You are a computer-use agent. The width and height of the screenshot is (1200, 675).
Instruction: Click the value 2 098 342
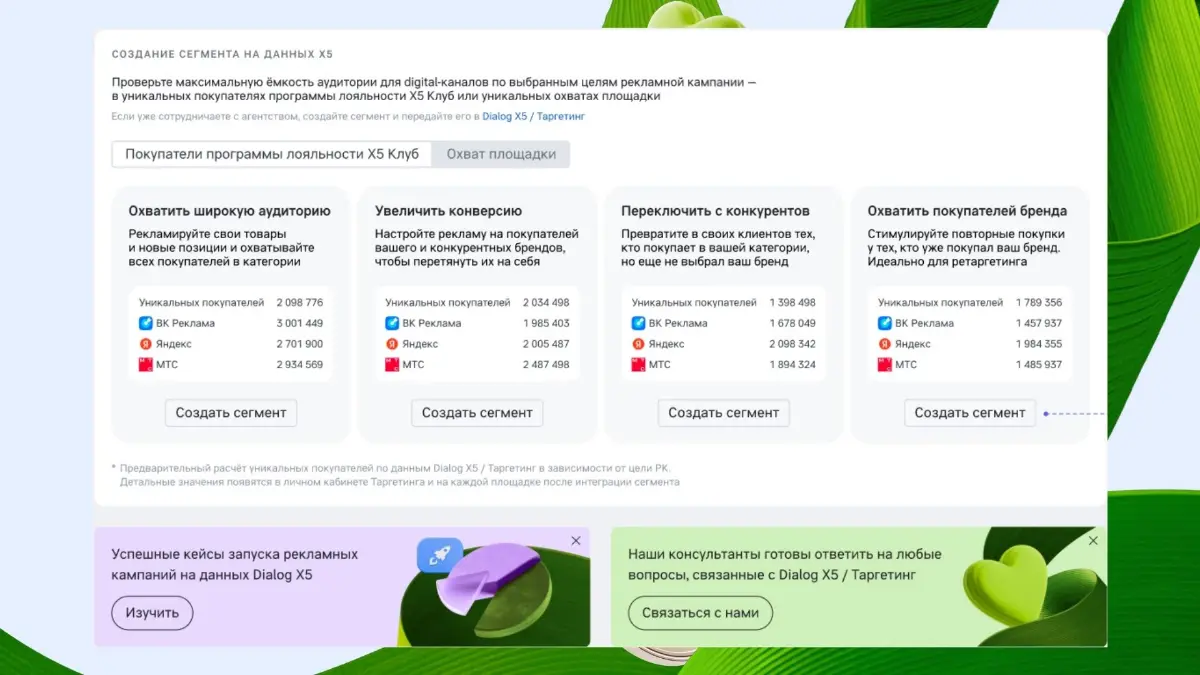[793, 344]
